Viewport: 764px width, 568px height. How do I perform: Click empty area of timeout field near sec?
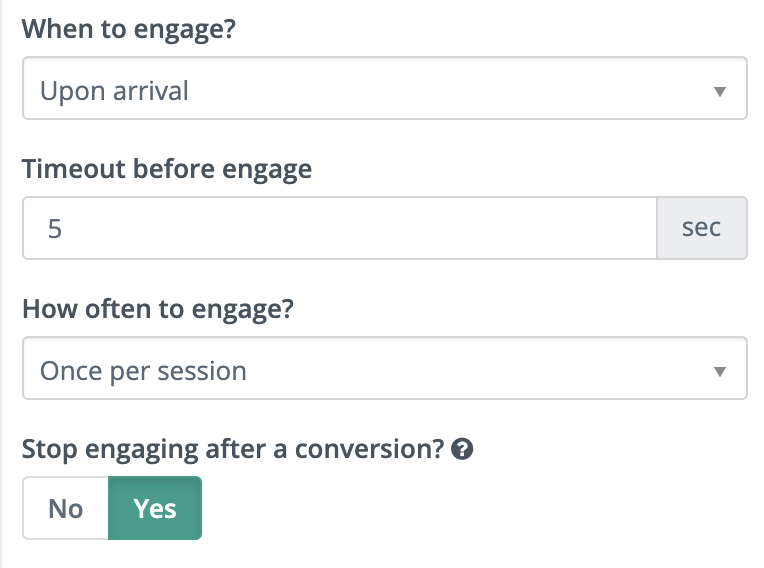pos(600,228)
